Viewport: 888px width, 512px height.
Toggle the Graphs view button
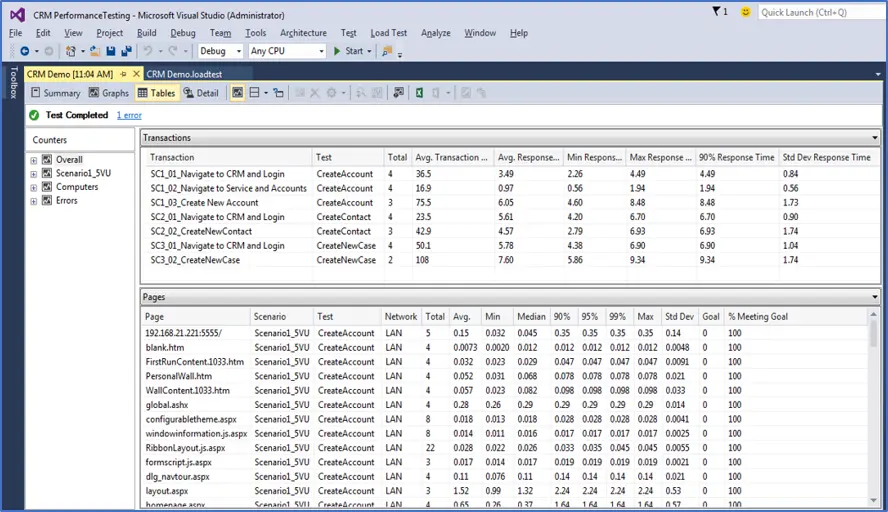coord(109,93)
